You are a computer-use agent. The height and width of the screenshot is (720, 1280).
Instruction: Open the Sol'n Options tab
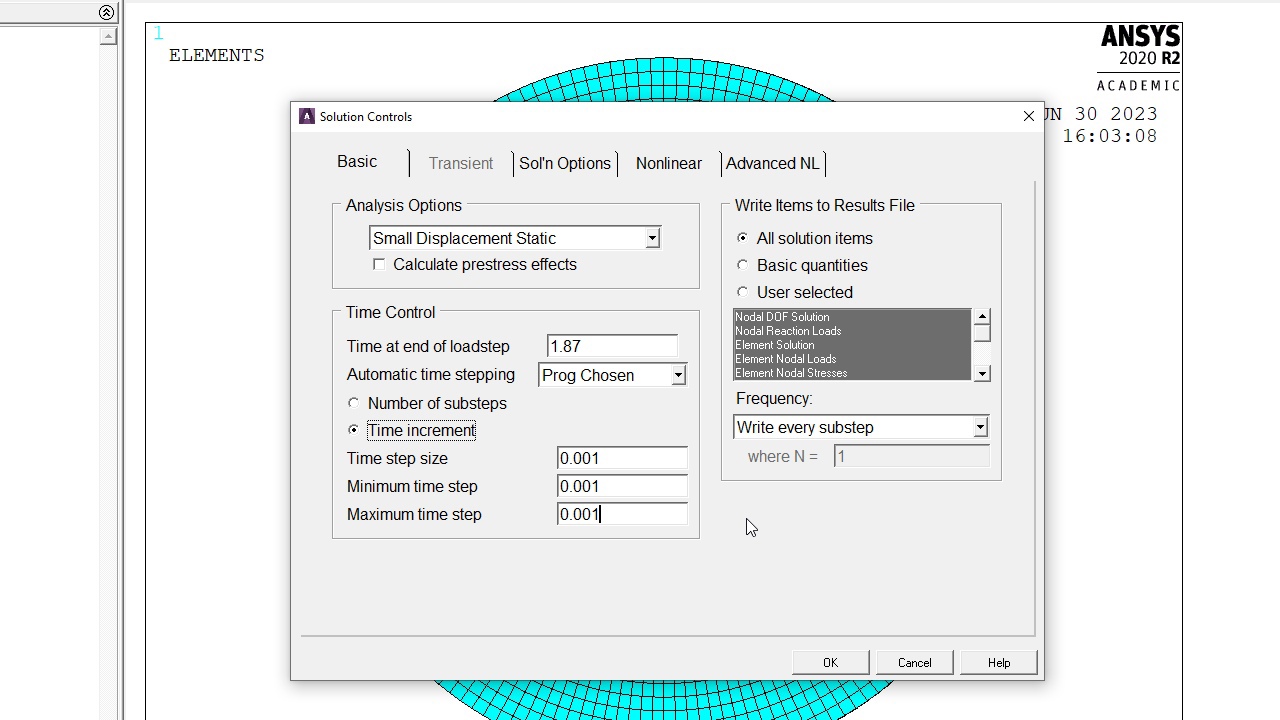pos(565,163)
